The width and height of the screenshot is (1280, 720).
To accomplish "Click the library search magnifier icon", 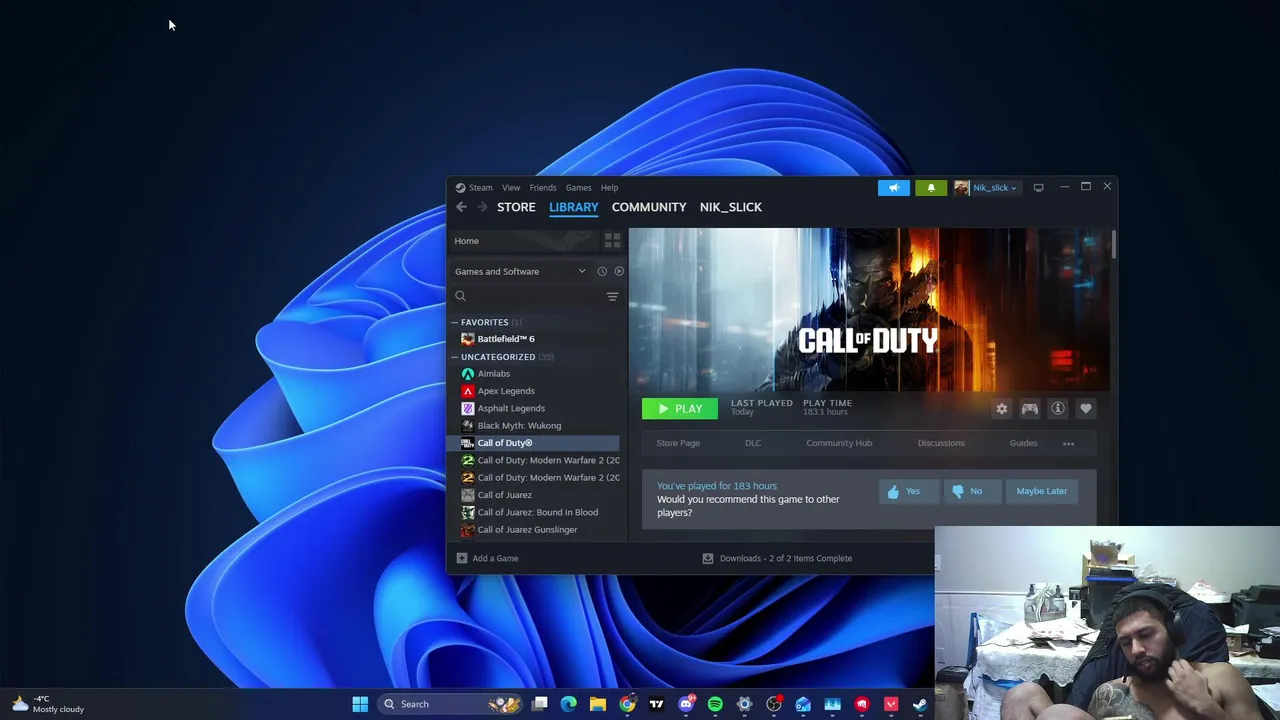I will 460,296.
